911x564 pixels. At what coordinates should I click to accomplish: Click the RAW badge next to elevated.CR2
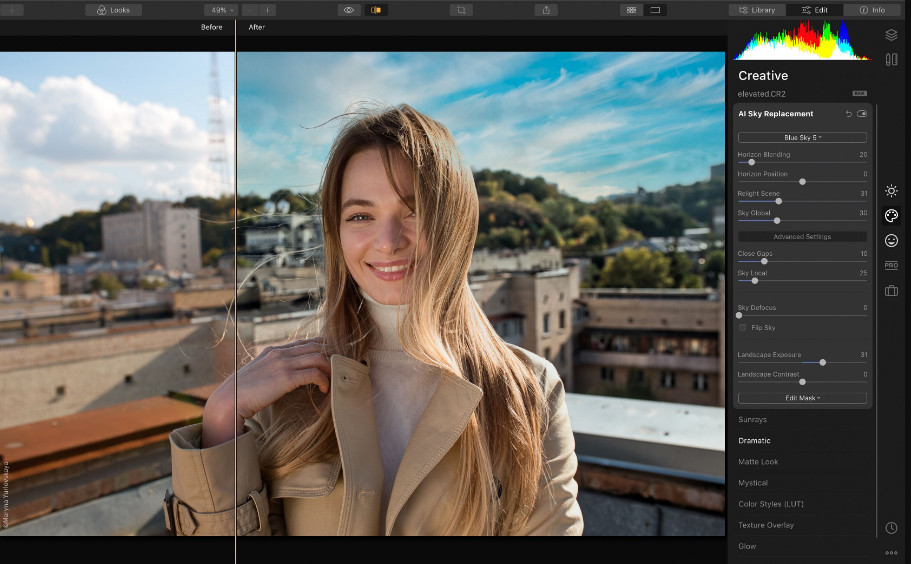[859, 94]
